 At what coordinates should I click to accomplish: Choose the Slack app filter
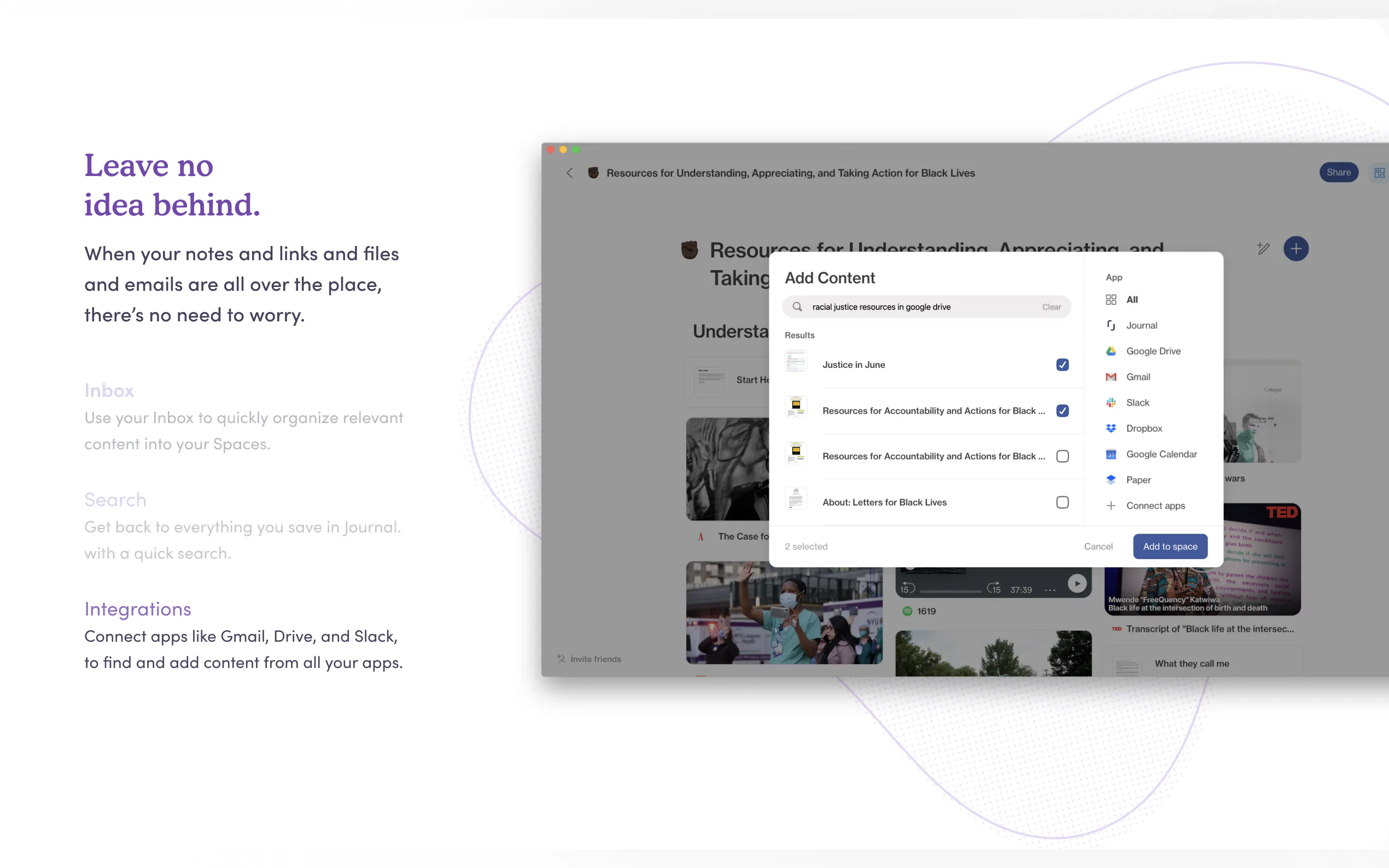pos(1137,402)
